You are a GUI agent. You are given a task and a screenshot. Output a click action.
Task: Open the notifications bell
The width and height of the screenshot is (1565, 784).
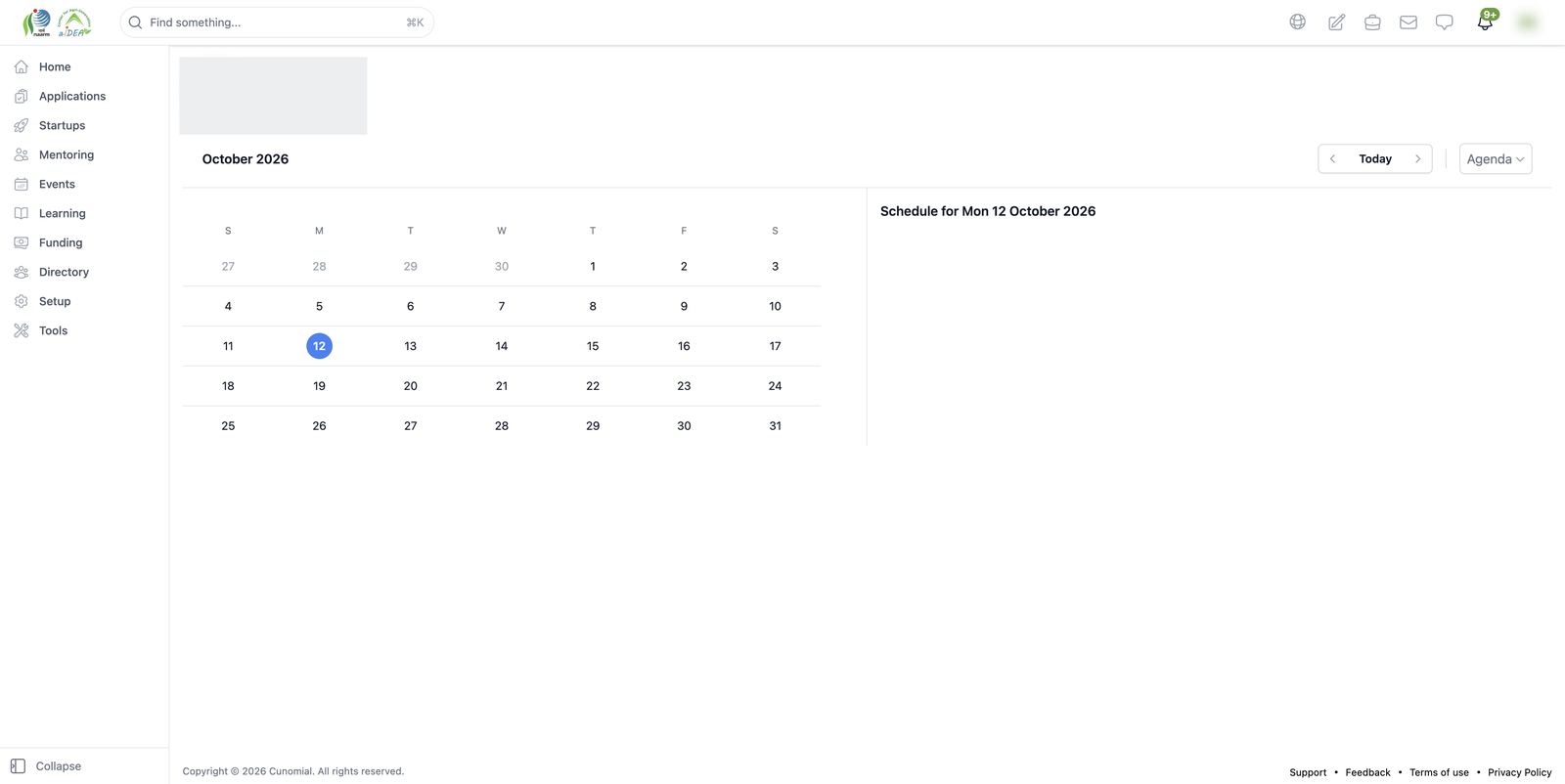pyautogui.click(x=1485, y=22)
